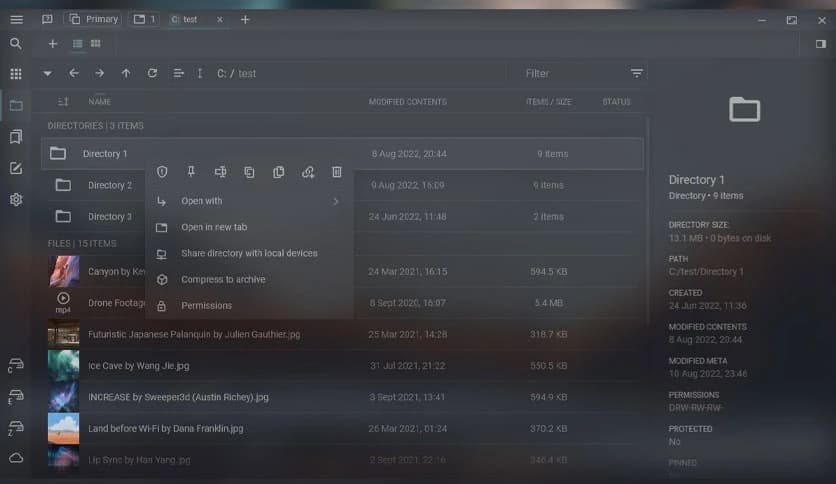Image resolution: width=836 pixels, height=484 pixels.
Task: Click the protect shield icon in context menu
Action: [x=162, y=172]
